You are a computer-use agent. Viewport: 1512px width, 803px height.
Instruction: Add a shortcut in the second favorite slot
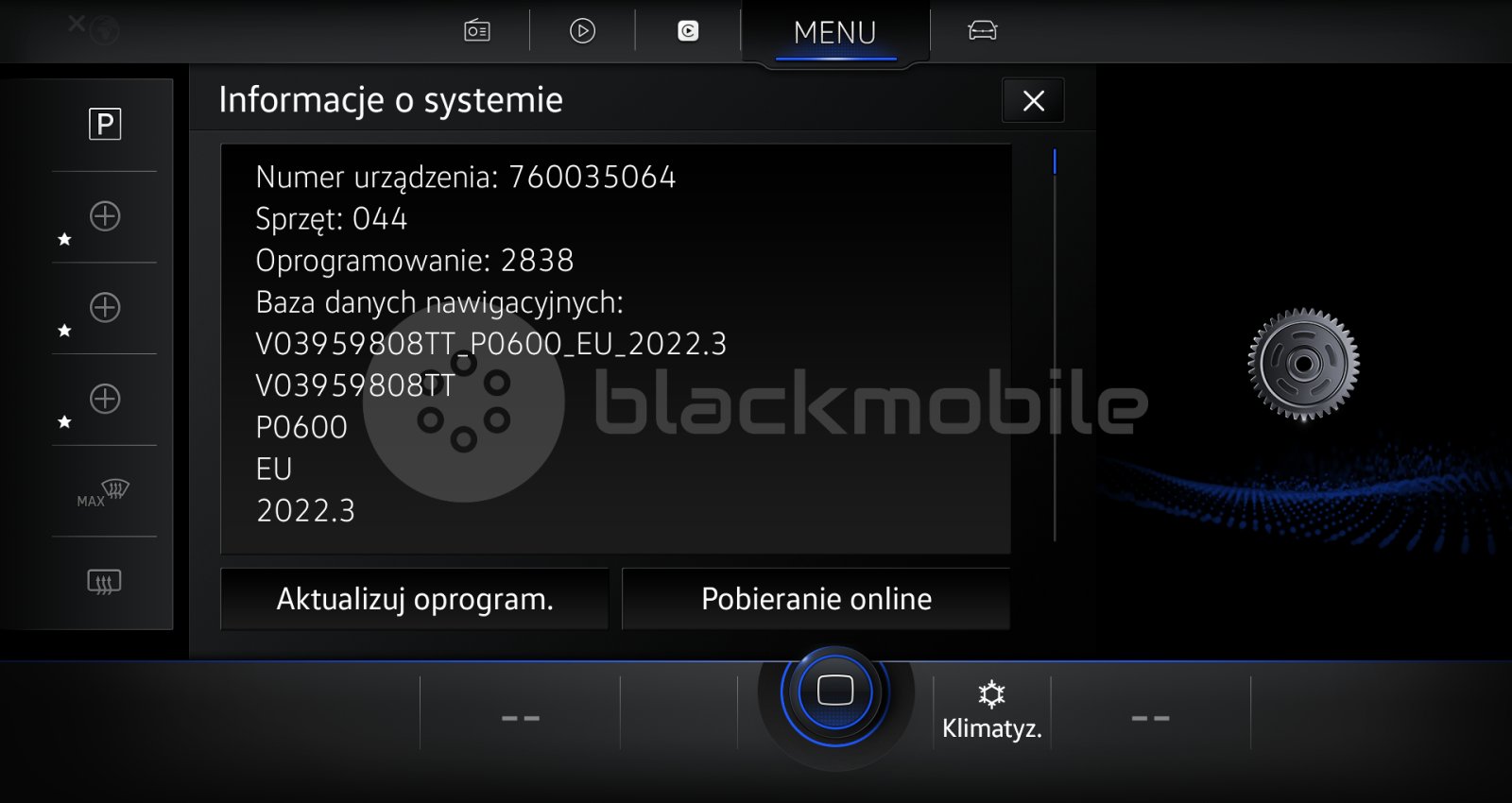point(105,308)
